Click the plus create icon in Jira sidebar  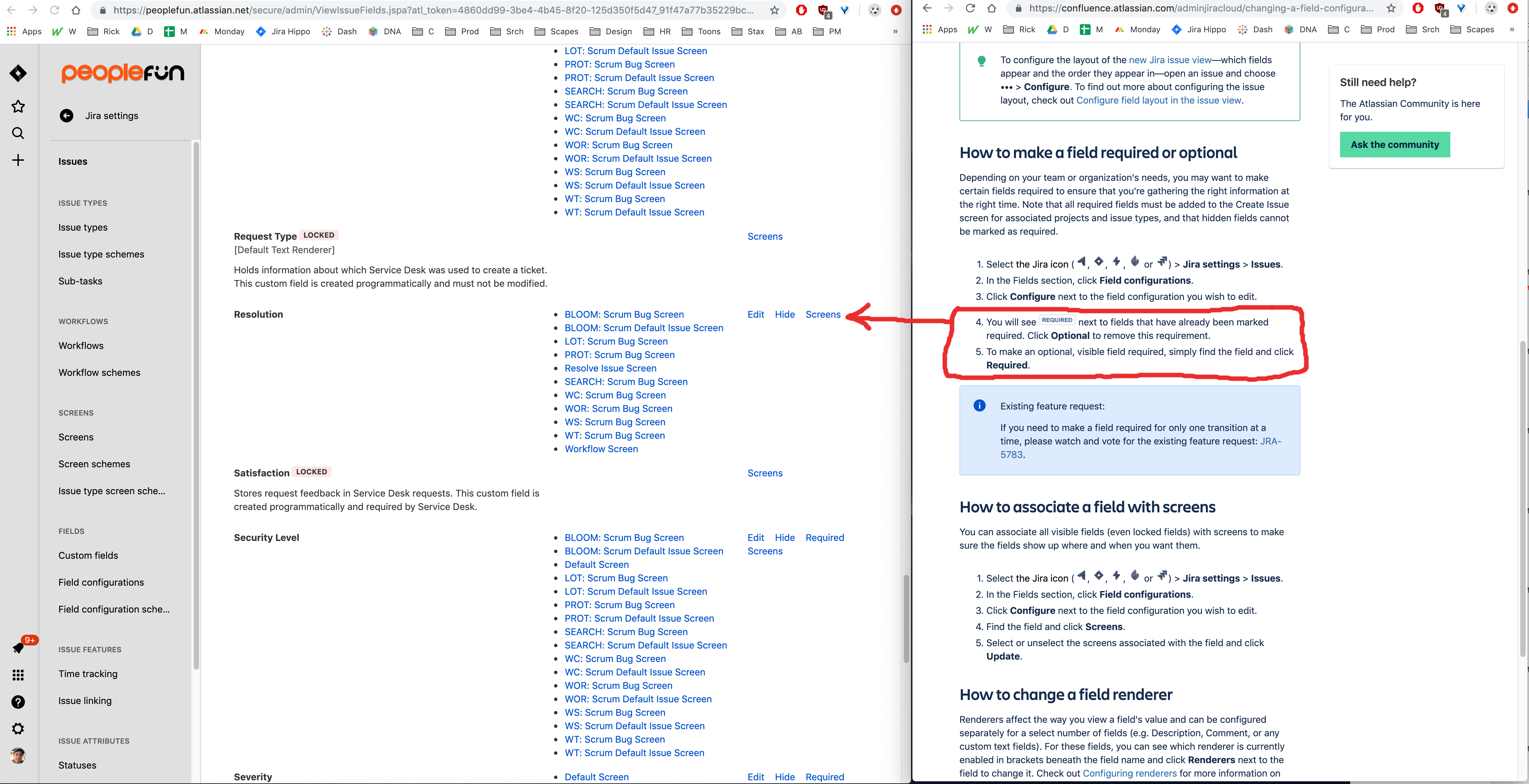(18, 160)
